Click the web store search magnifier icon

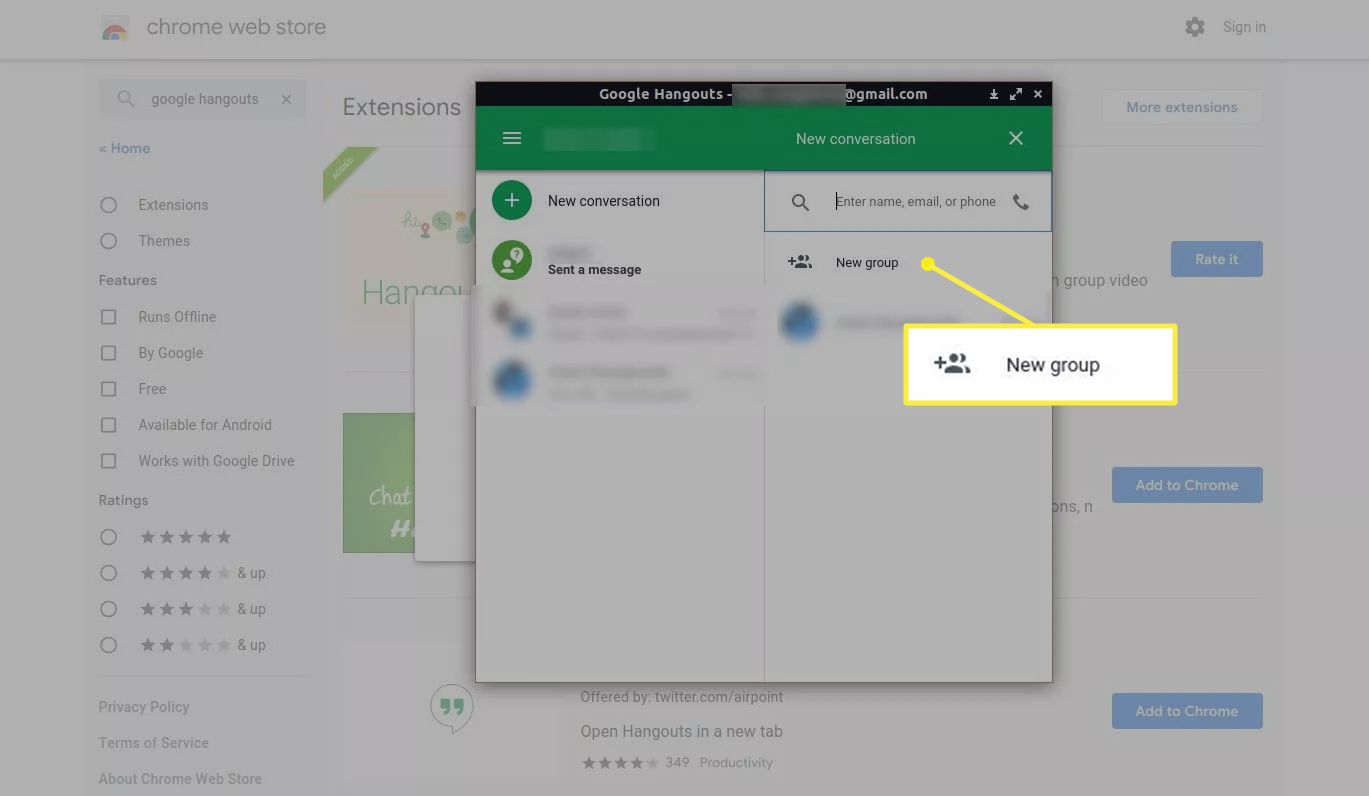click(126, 99)
